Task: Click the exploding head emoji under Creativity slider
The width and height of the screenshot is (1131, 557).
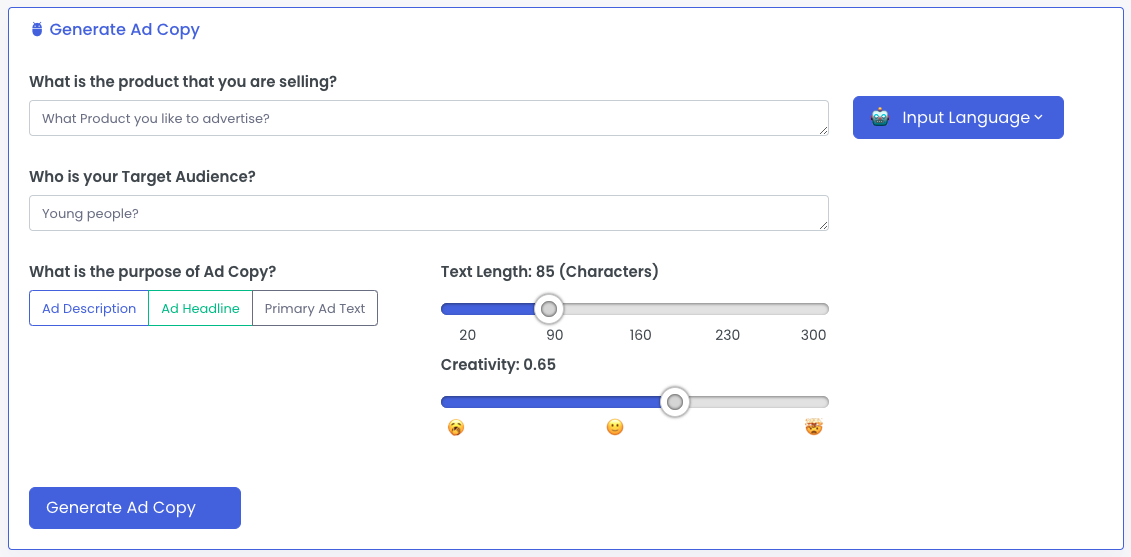Action: point(814,428)
